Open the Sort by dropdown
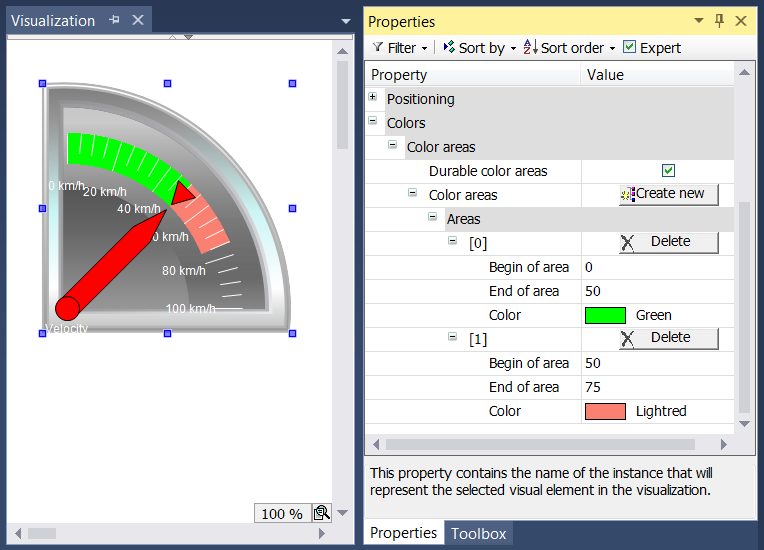The image size is (764, 550). point(513,48)
